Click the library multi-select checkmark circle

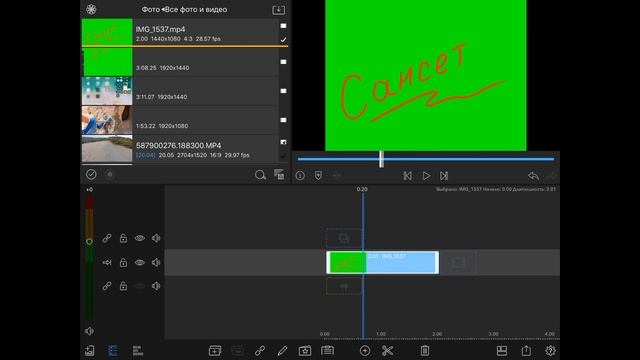pyautogui.click(x=91, y=174)
